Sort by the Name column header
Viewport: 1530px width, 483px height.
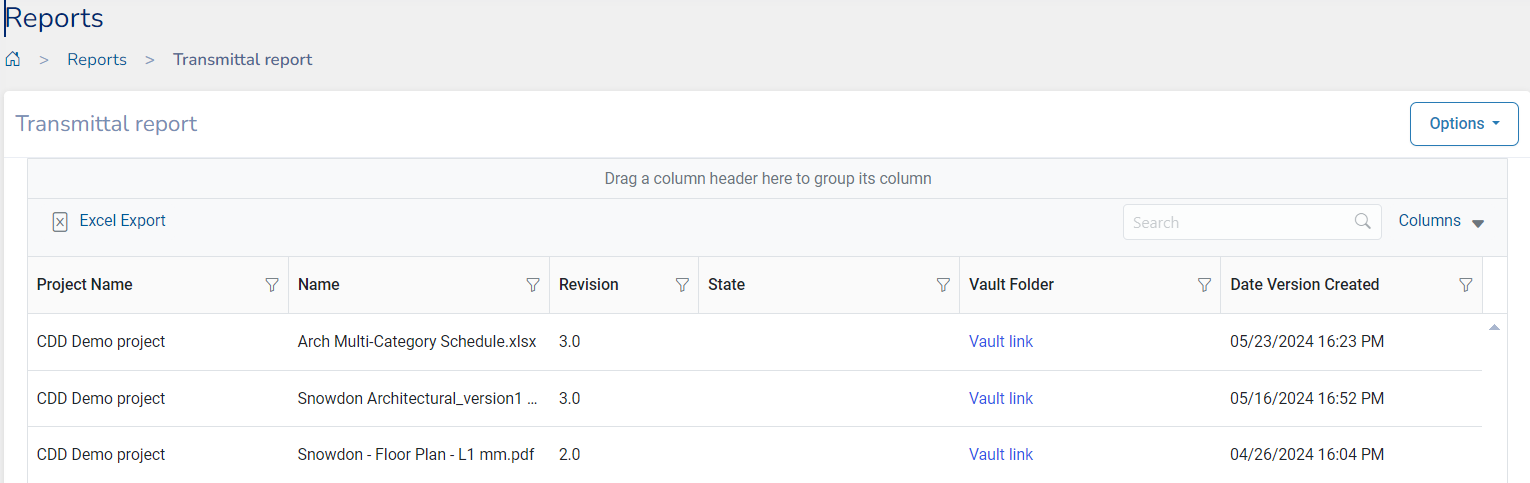(x=319, y=285)
